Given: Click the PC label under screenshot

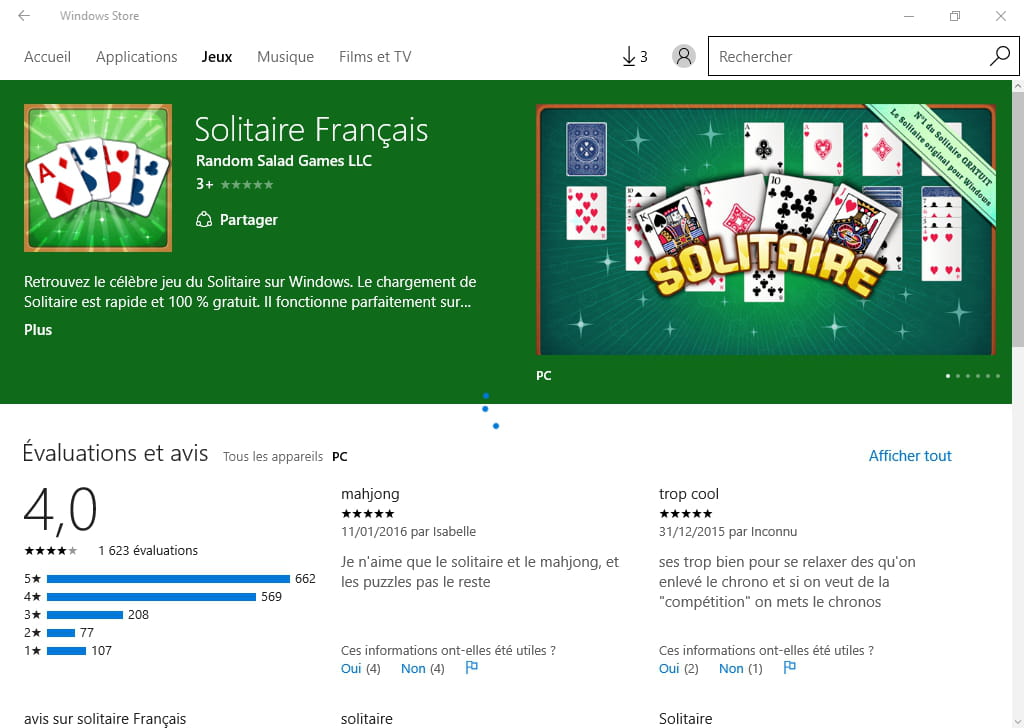Looking at the screenshot, I should pyautogui.click(x=543, y=376).
